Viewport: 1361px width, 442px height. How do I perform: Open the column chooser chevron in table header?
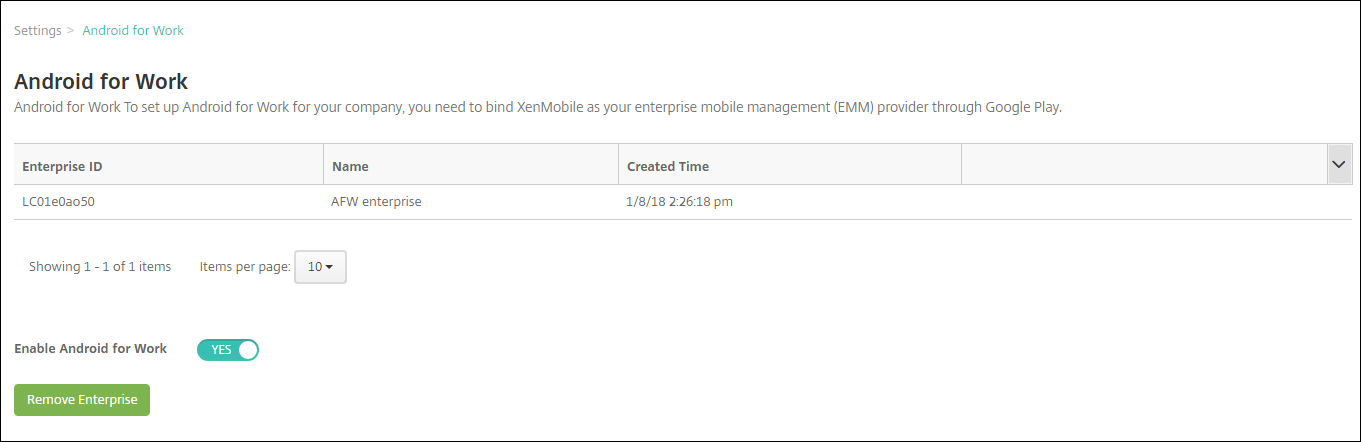tap(1339, 164)
